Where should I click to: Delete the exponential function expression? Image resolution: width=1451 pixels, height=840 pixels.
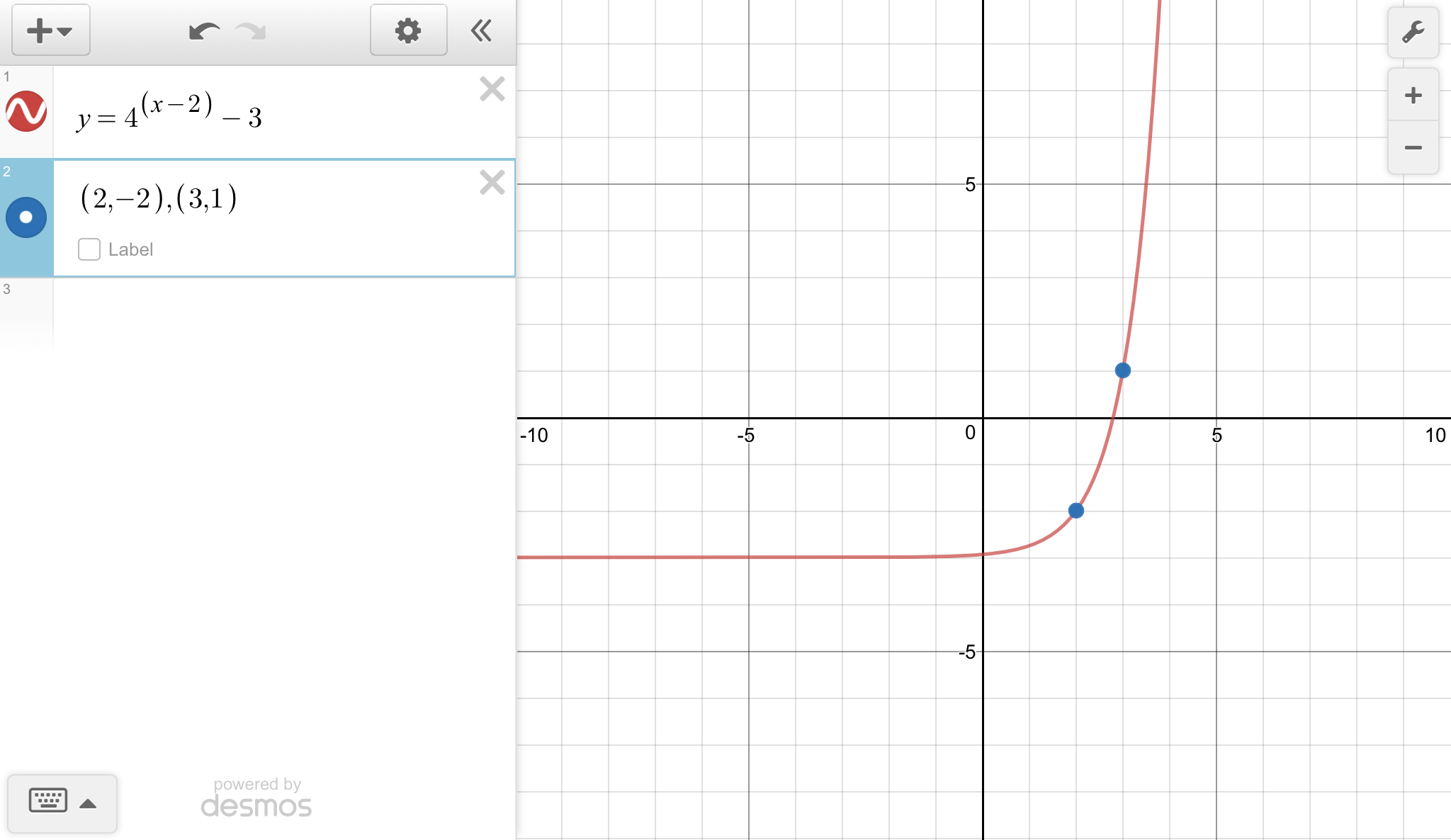(492, 89)
